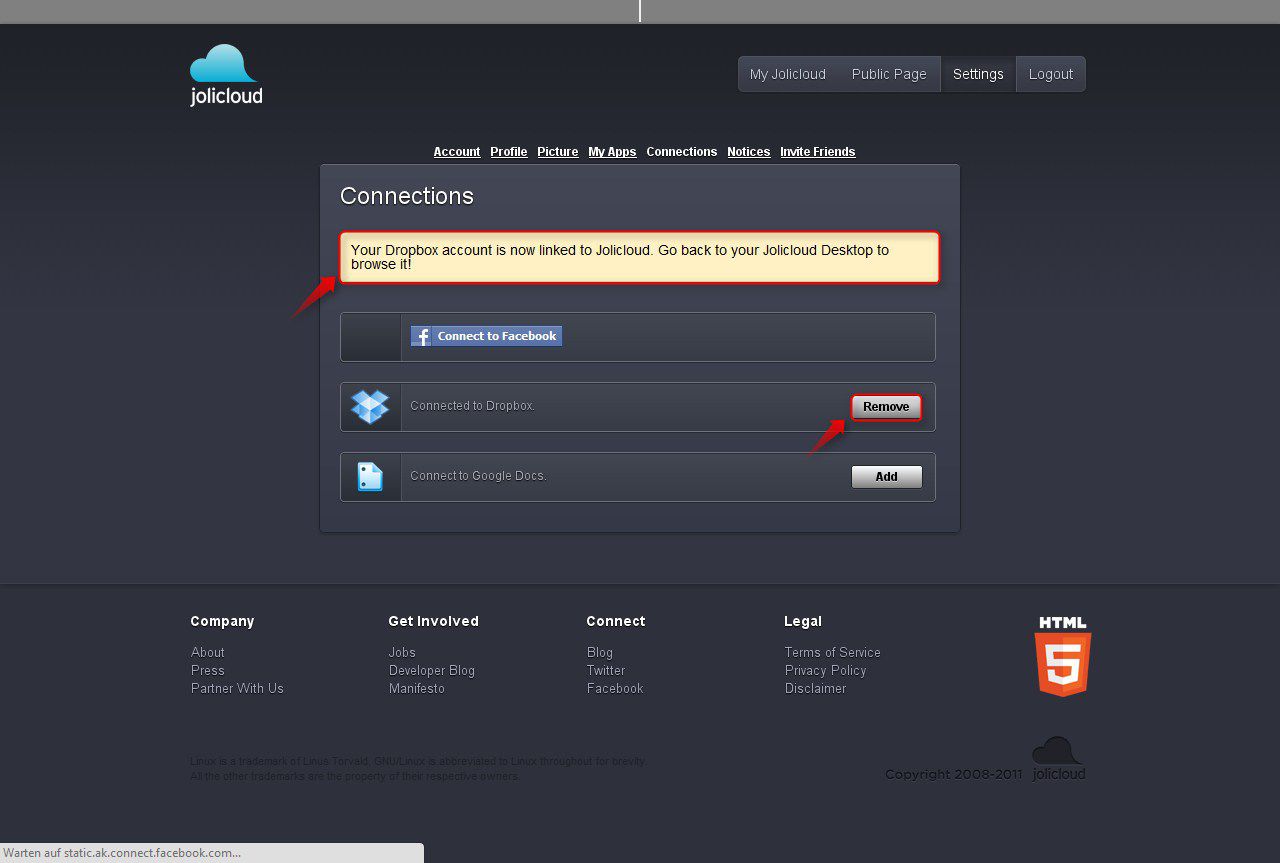
Task: Open the Settings navigation item
Action: coord(978,73)
